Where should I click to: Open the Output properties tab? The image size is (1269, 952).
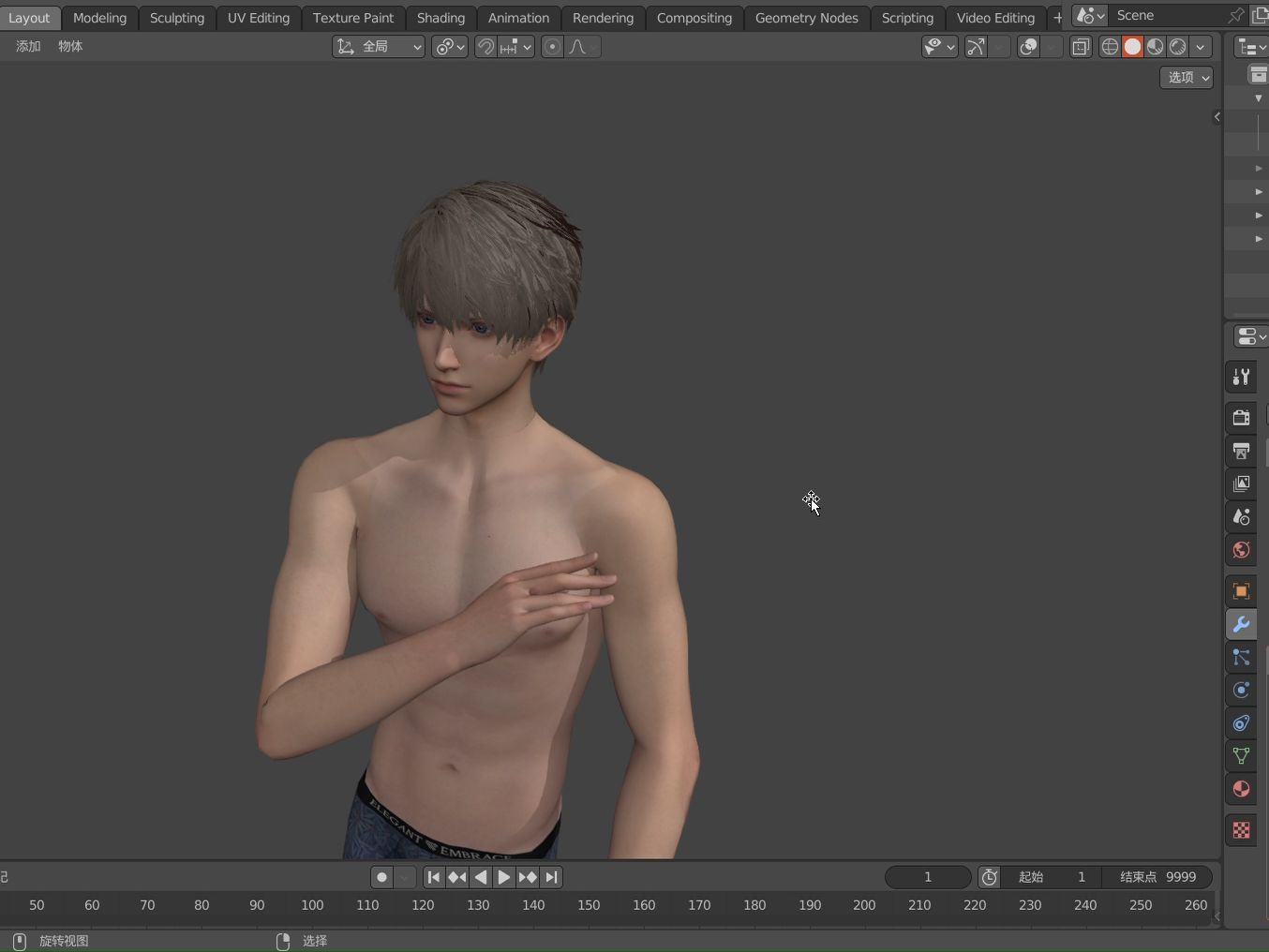coord(1241,451)
